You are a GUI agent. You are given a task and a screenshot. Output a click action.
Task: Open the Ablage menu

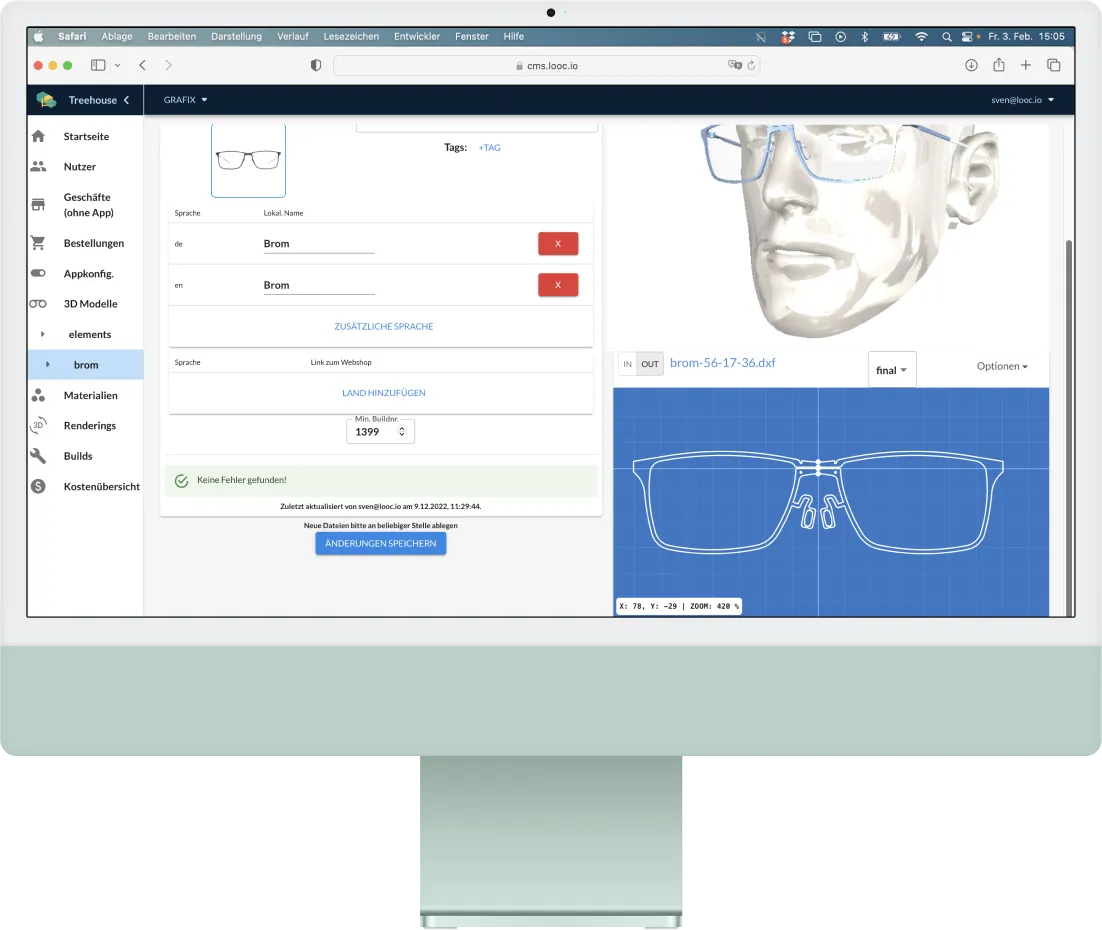pyautogui.click(x=117, y=37)
